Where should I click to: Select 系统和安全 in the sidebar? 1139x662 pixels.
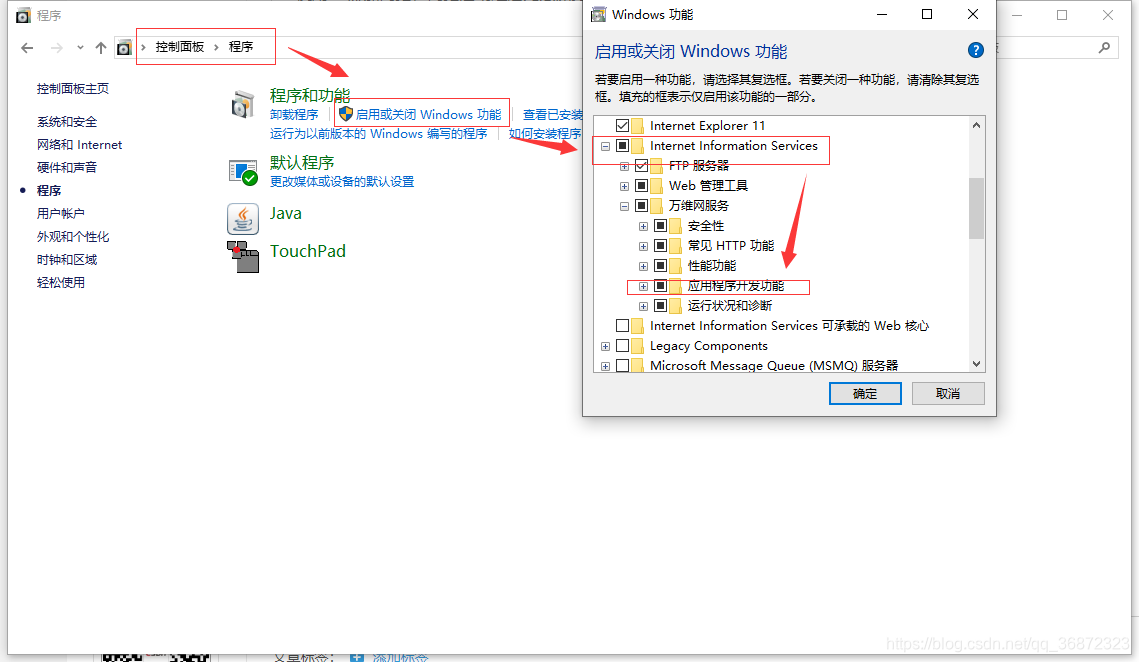[67, 121]
